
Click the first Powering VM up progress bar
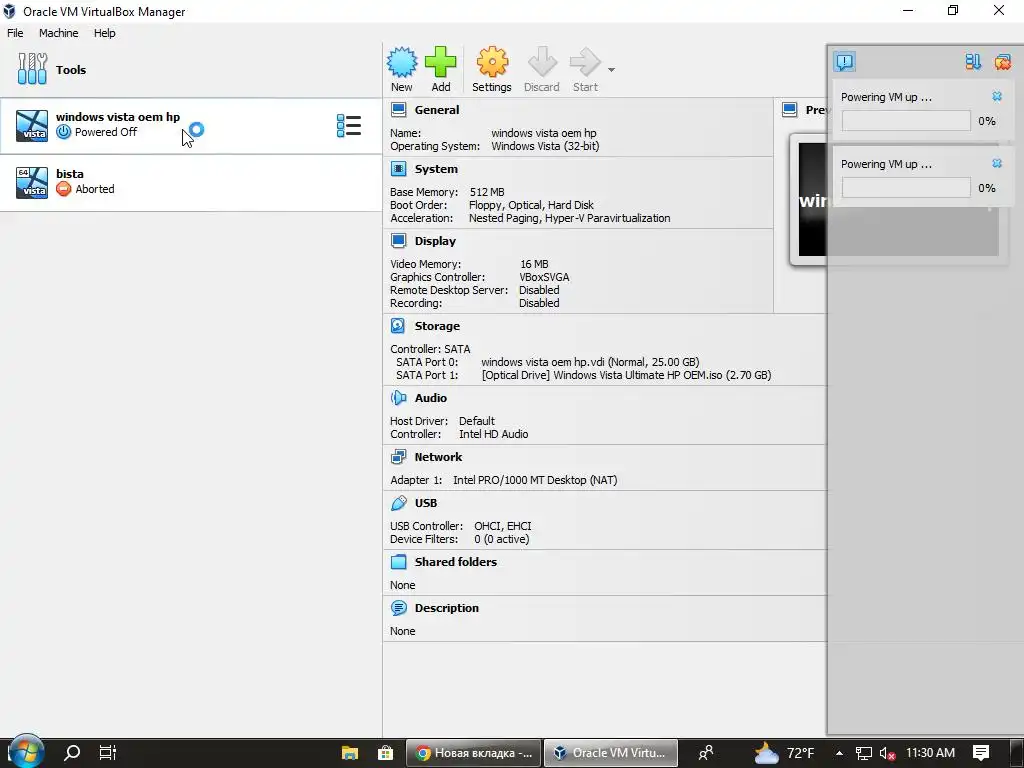coord(906,121)
